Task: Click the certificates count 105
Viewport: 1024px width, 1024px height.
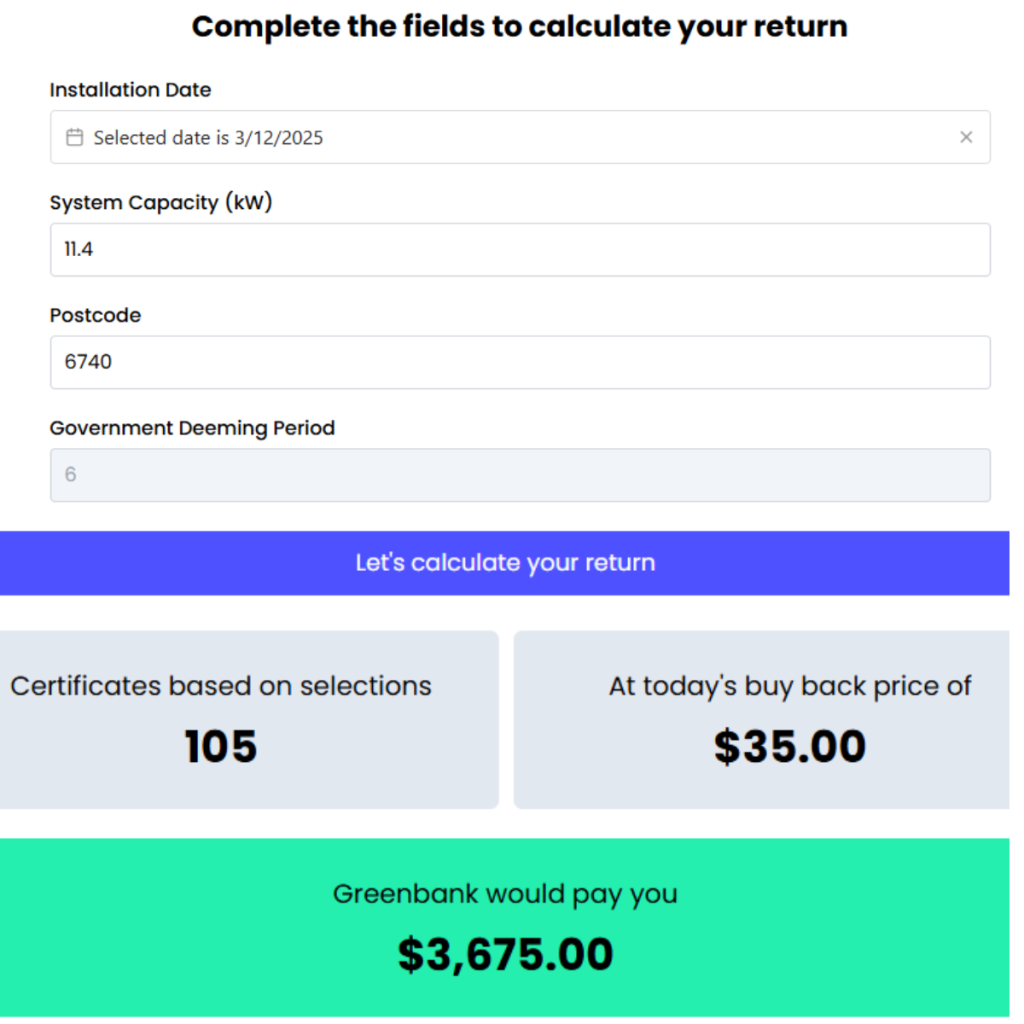Action: click(221, 746)
